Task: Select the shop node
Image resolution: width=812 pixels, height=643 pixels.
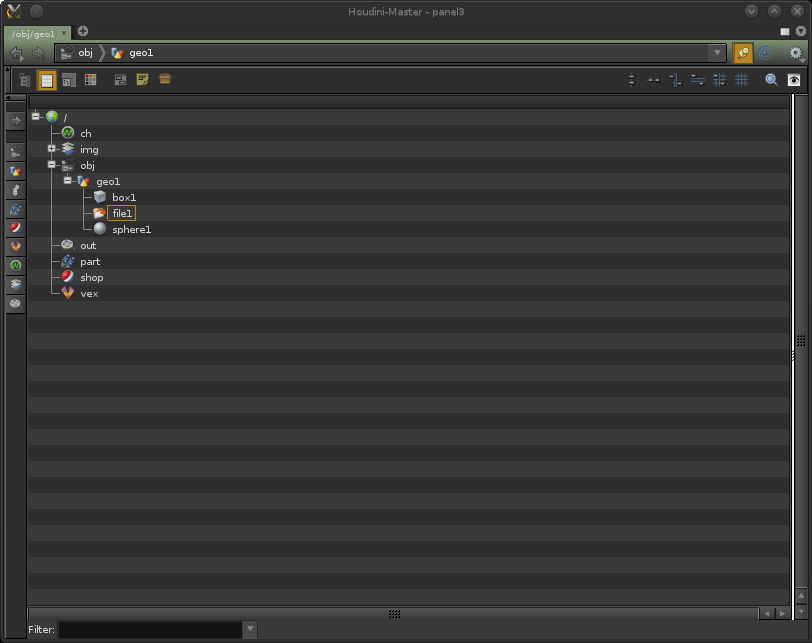Action: (92, 278)
